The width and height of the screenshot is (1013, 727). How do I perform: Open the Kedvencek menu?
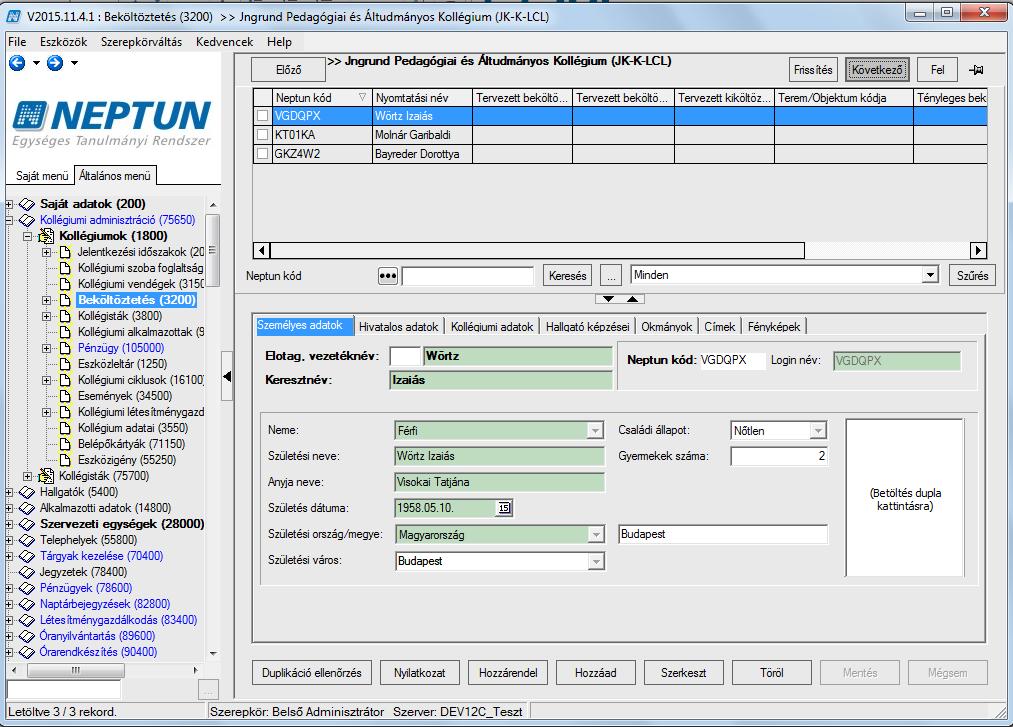coord(225,42)
